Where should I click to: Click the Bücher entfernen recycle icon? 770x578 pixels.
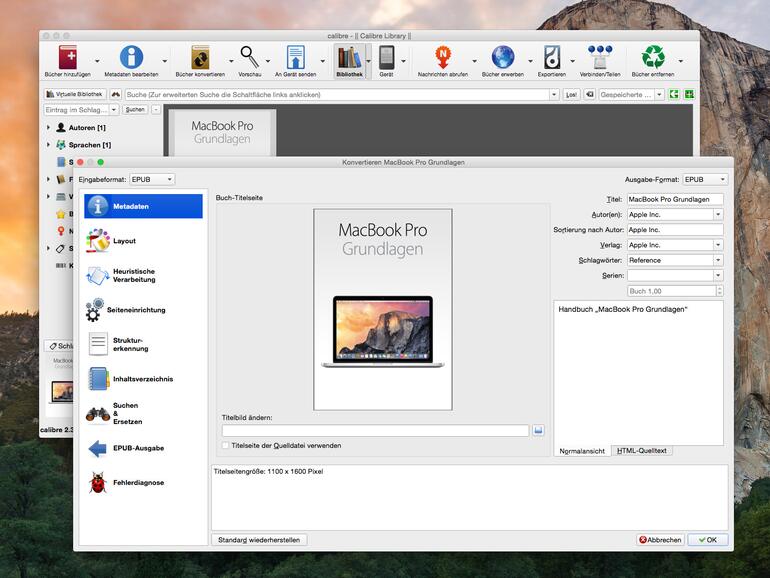(x=653, y=58)
